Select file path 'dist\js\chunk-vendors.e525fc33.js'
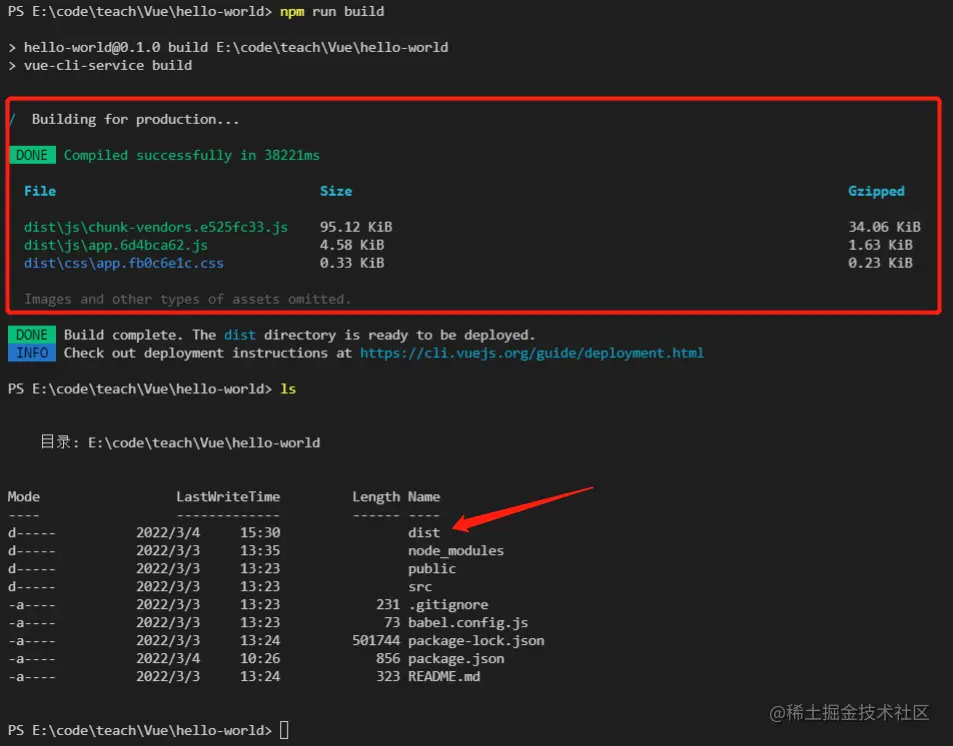The image size is (953, 746). [156, 227]
